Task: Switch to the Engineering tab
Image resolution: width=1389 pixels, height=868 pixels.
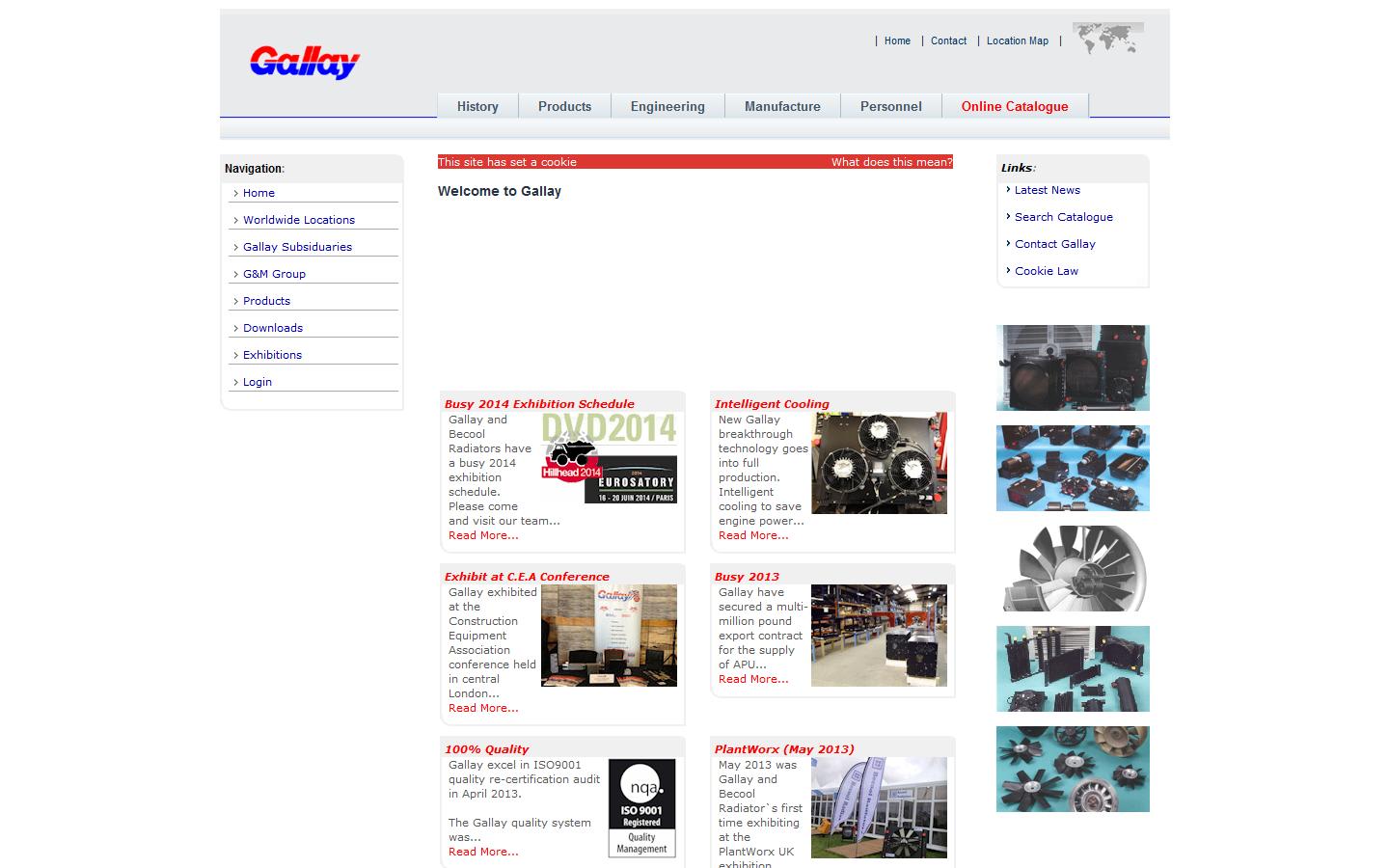Action: [x=667, y=106]
